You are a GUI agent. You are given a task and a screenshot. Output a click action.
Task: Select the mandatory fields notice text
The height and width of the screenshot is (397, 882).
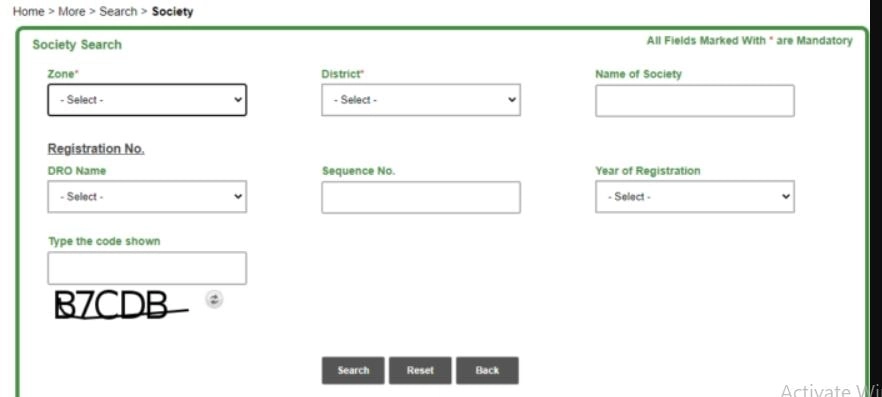point(749,40)
